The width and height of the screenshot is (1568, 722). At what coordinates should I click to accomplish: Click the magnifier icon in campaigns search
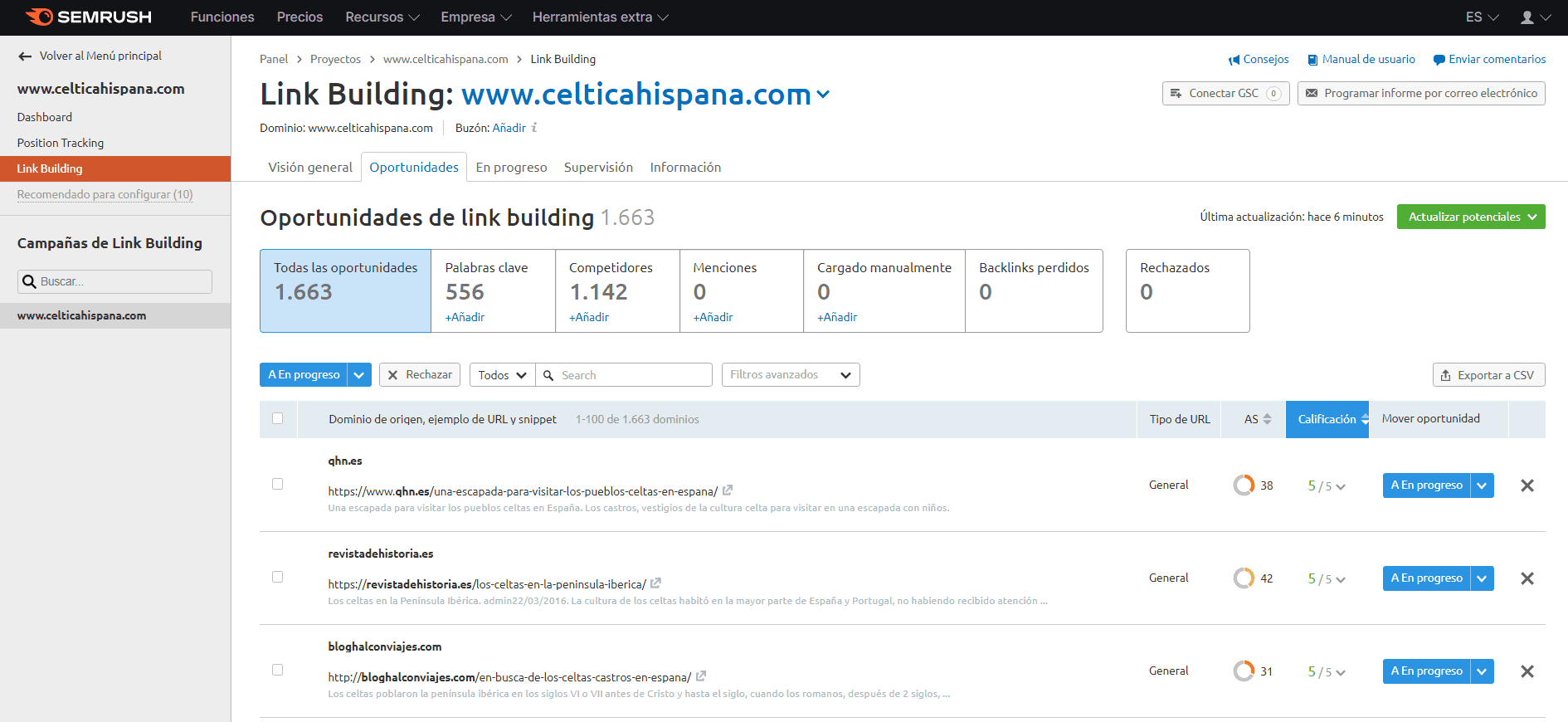[29, 281]
